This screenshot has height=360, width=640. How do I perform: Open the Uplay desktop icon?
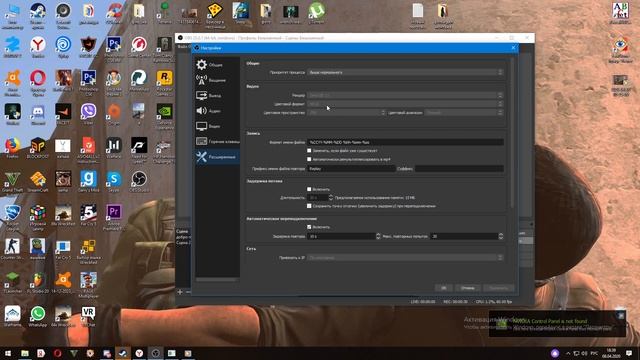[x=63, y=47]
